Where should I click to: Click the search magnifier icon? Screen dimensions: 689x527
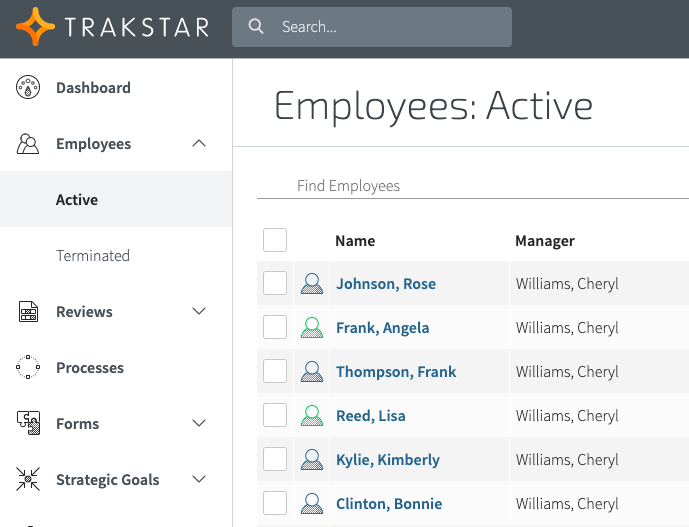pos(256,26)
